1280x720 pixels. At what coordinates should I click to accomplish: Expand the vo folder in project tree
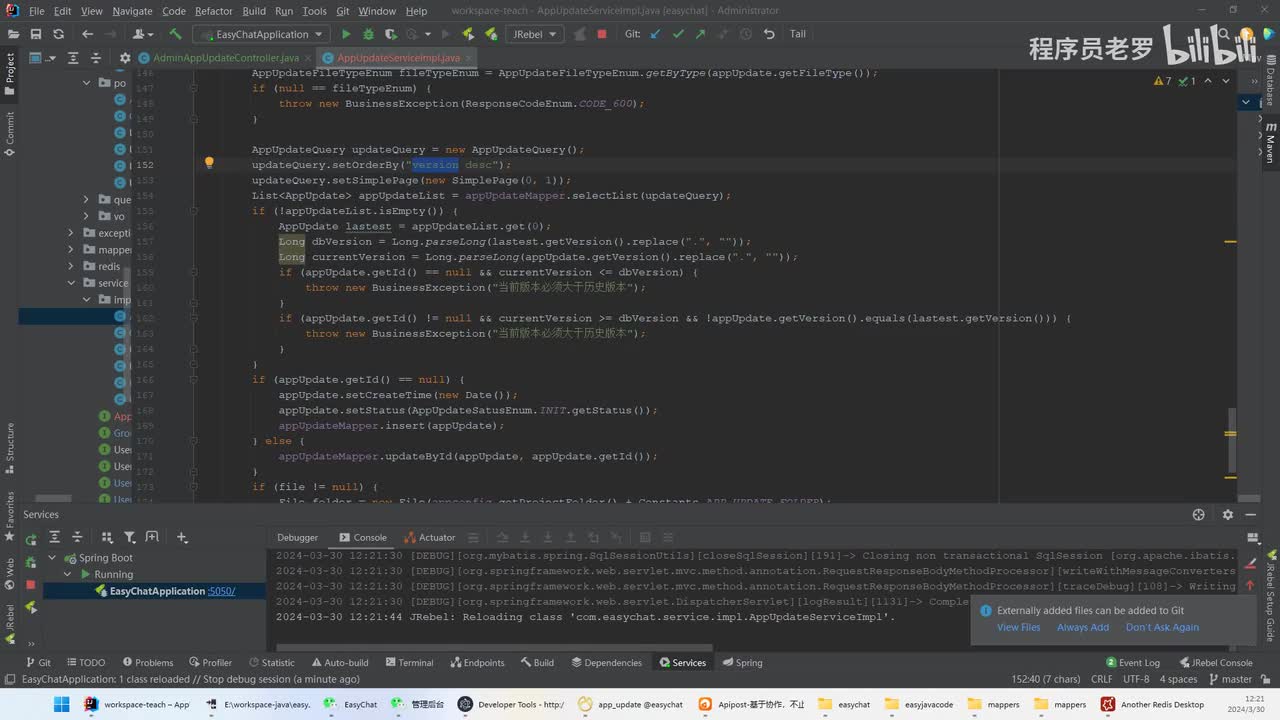87,216
